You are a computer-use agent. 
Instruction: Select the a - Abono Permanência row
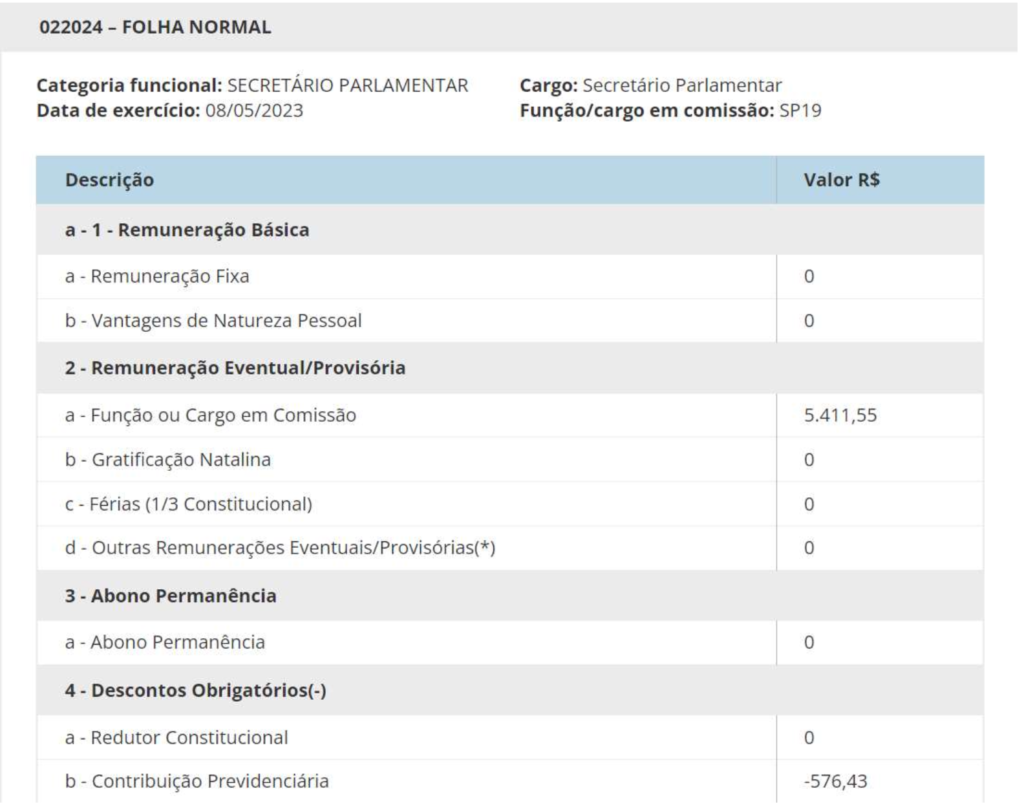(165, 642)
